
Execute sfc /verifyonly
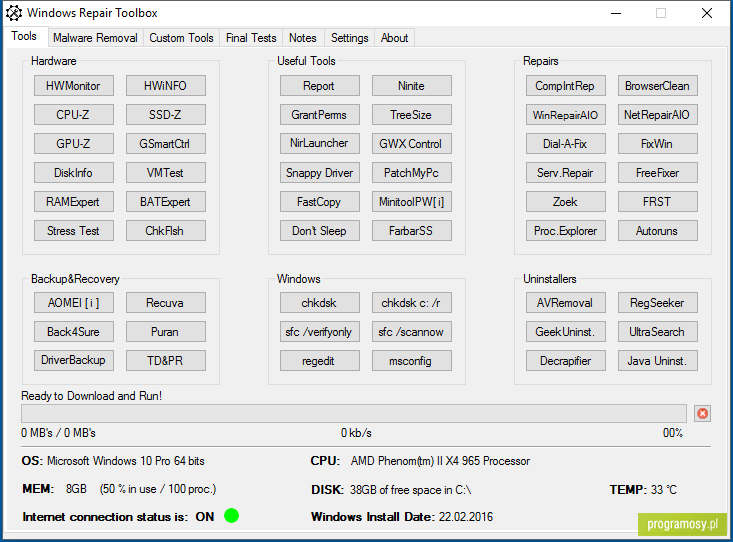pyautogui.click(x=320, y=332)
